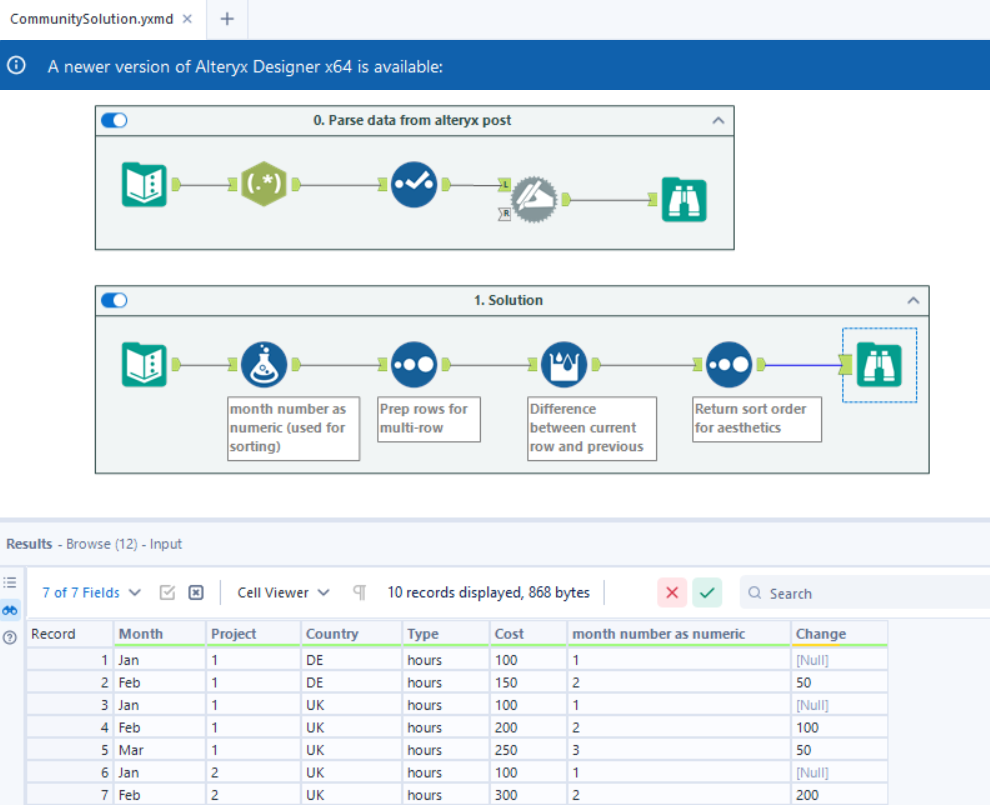990x805 pixels.
Task: Click the red X to filter error records
Action: point(671,592)
